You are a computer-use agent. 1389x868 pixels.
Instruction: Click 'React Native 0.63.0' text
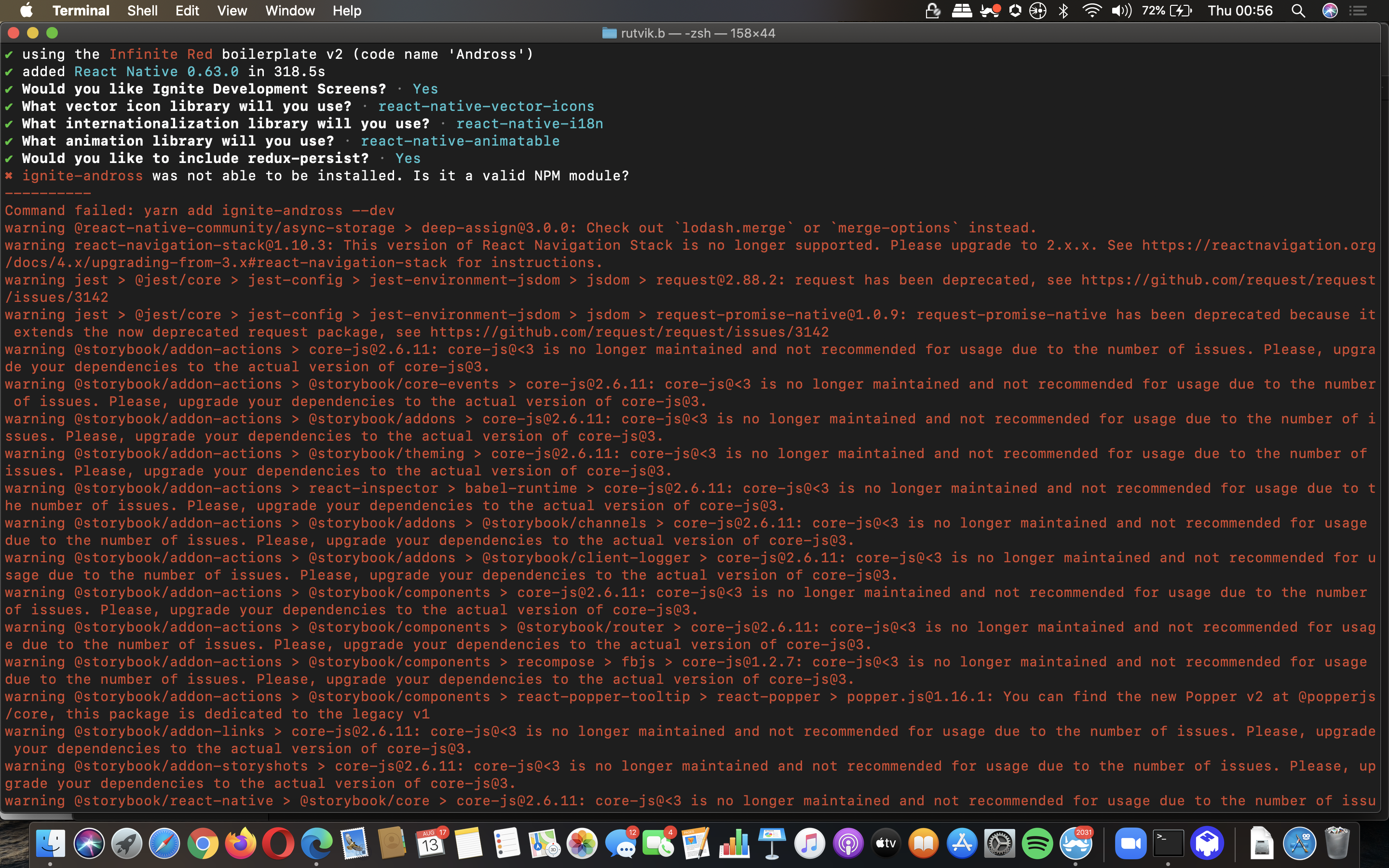pos(156,71)
